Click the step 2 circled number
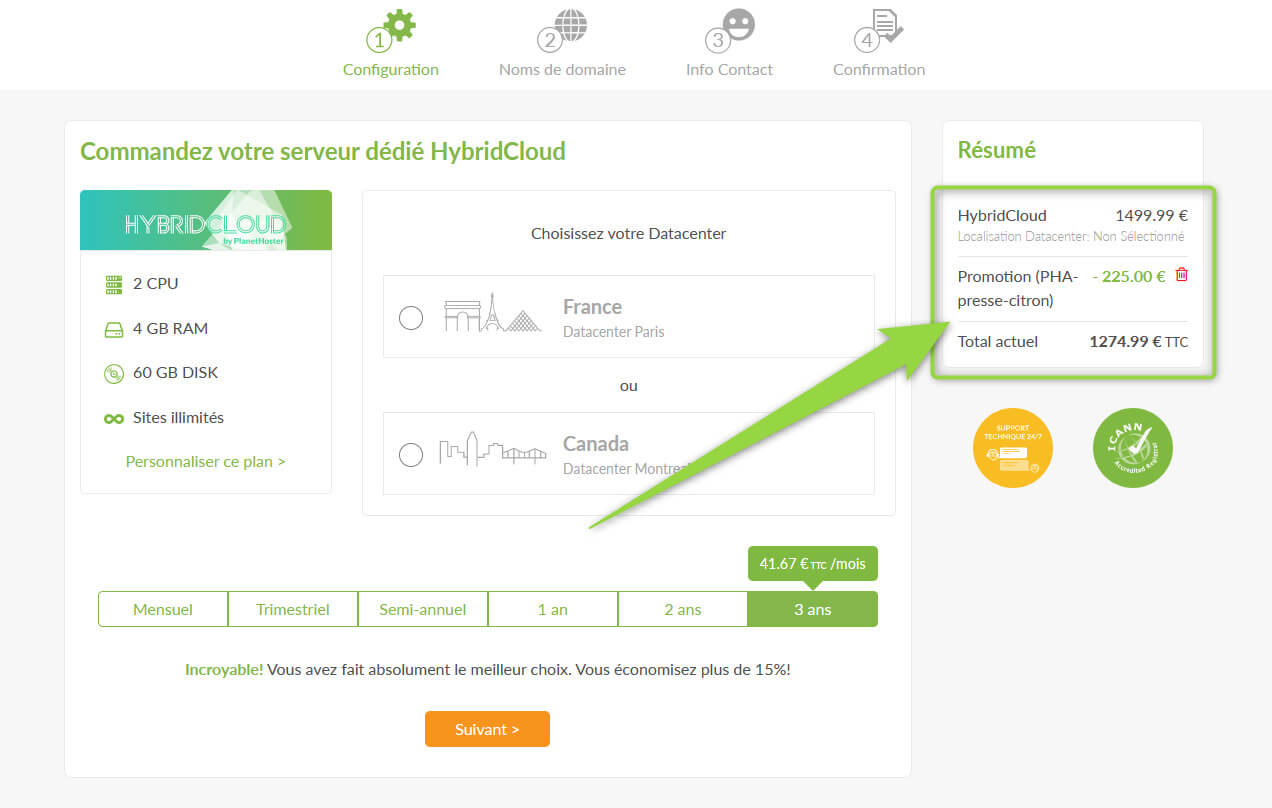This screenshot has width=1272, height=808. 548,40
